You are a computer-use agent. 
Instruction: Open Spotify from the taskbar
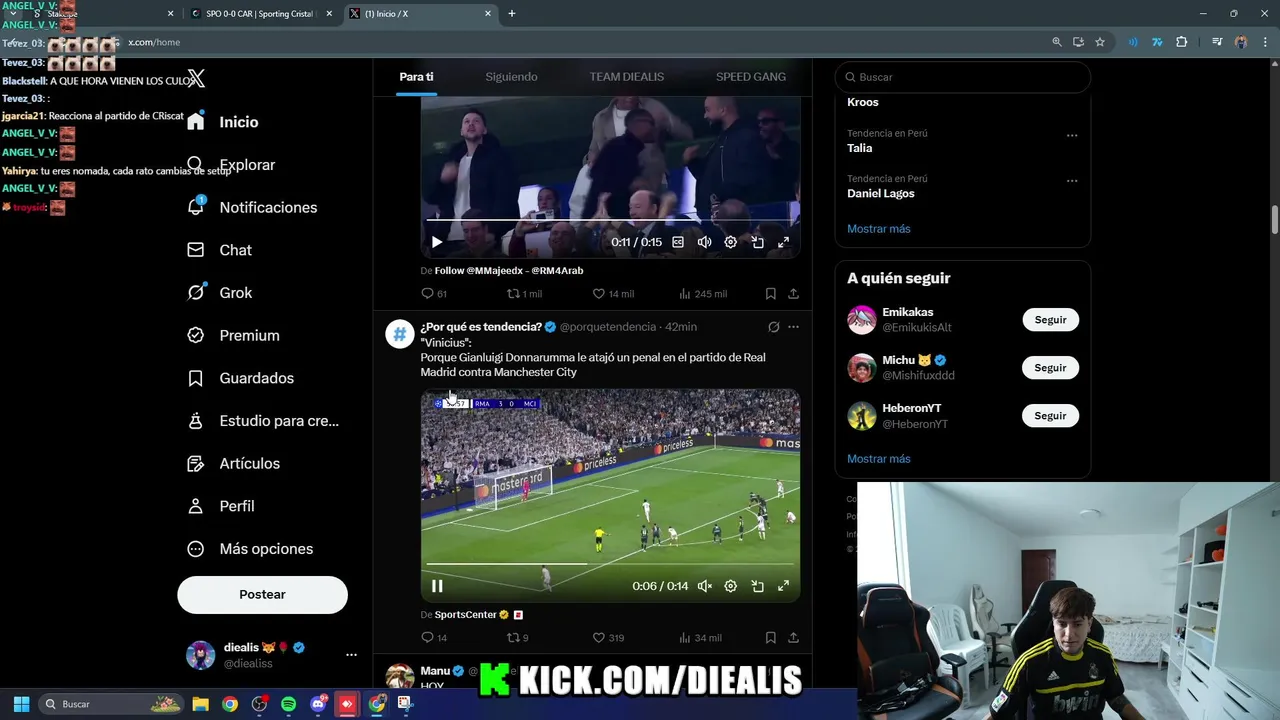click(288, 704)
